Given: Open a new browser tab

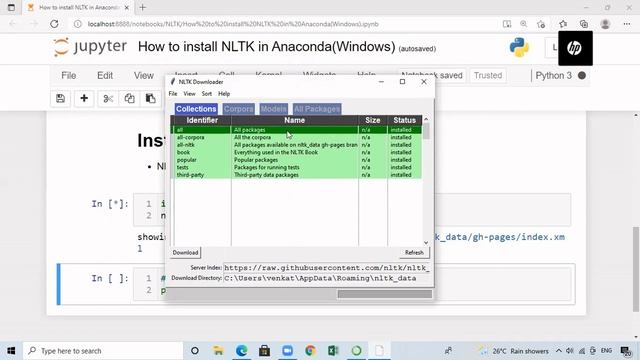Looking at the screenshot, I should click(x=142, y=7).
